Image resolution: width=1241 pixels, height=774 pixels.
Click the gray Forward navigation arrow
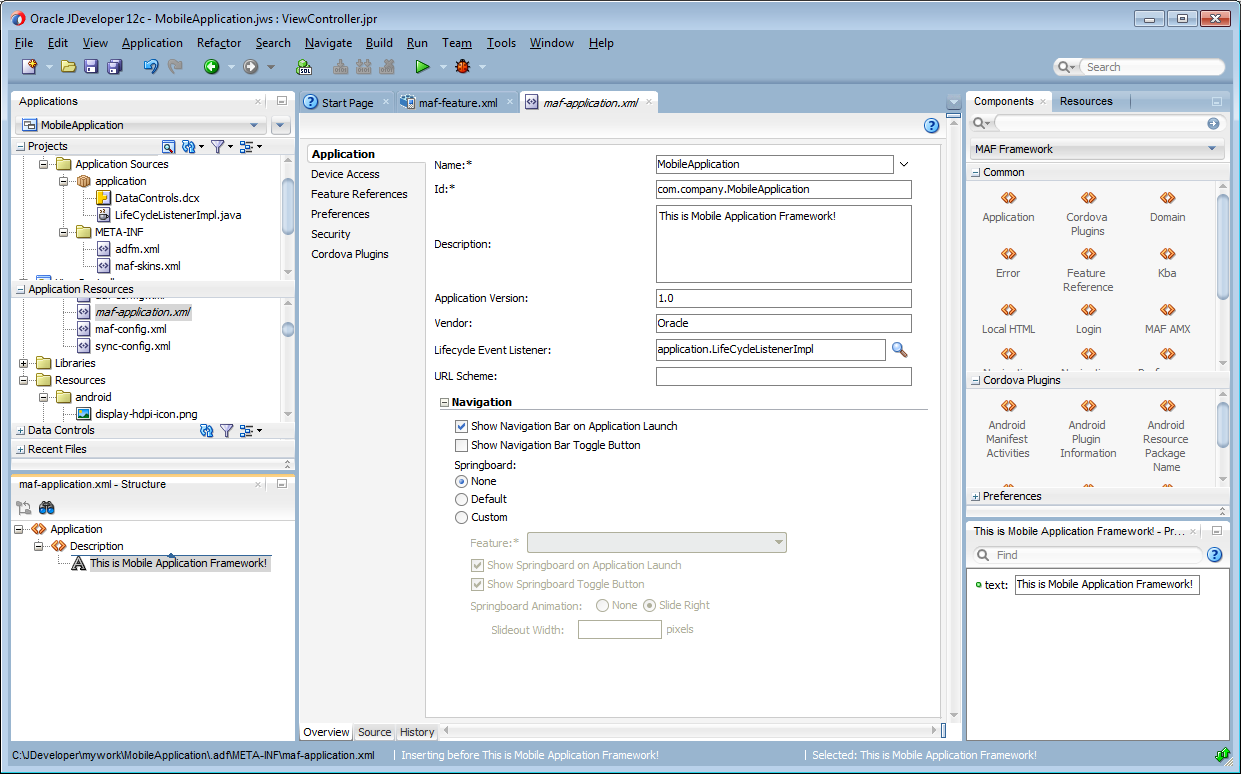(x=251, y=67)
